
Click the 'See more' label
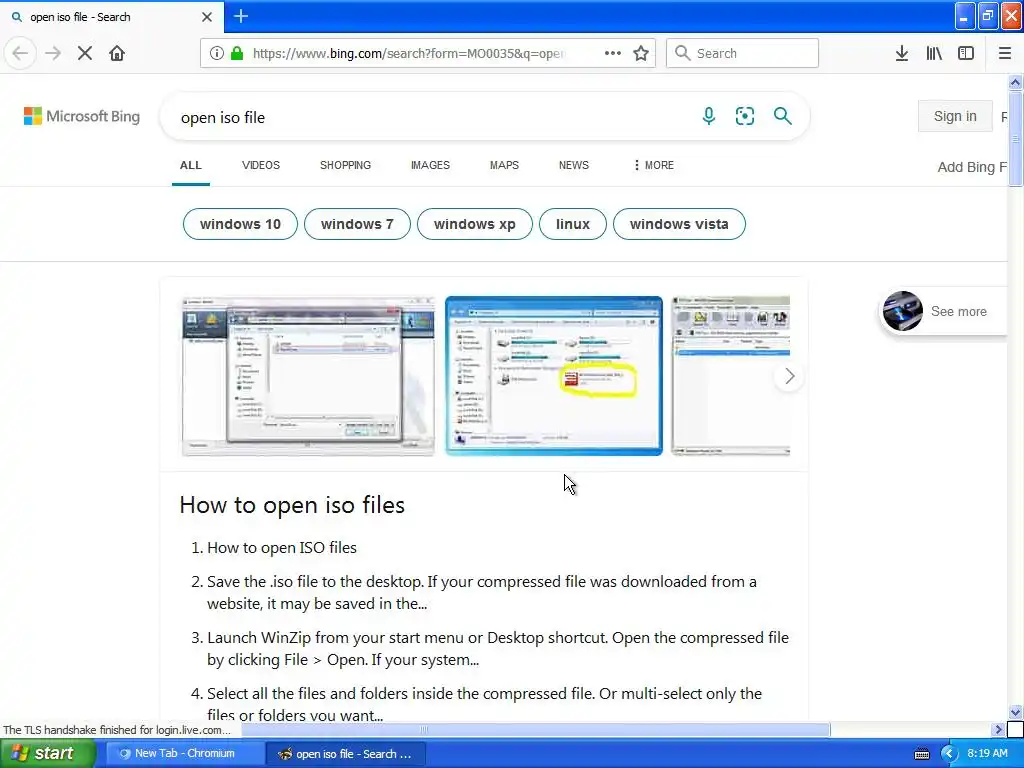pyautogui.click(x=959, y=312)
